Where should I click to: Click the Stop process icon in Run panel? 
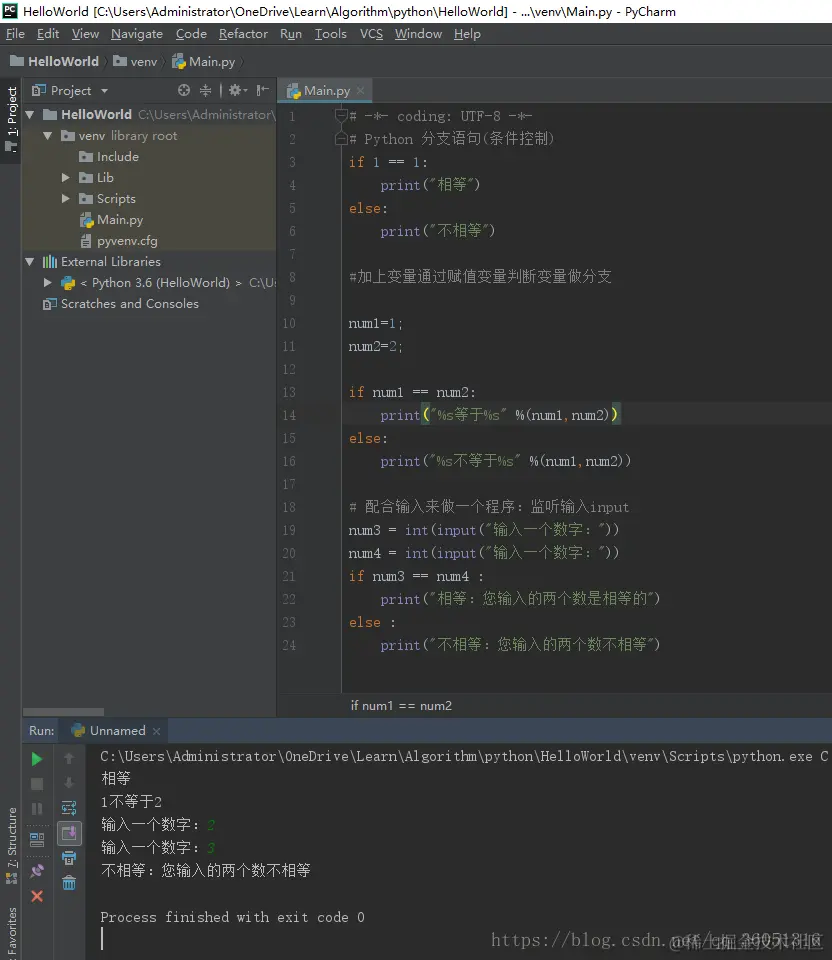pyautogui.click(x=36, y=785)
